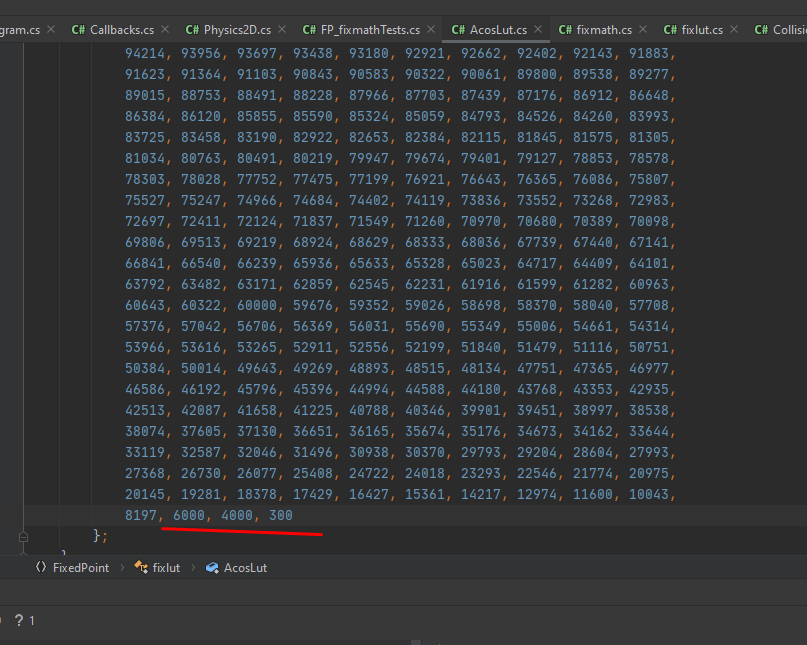The image size is (807, 645).
Task: Click the C# icon on AcosLut.cs tab
Action: tap(458, 30)
